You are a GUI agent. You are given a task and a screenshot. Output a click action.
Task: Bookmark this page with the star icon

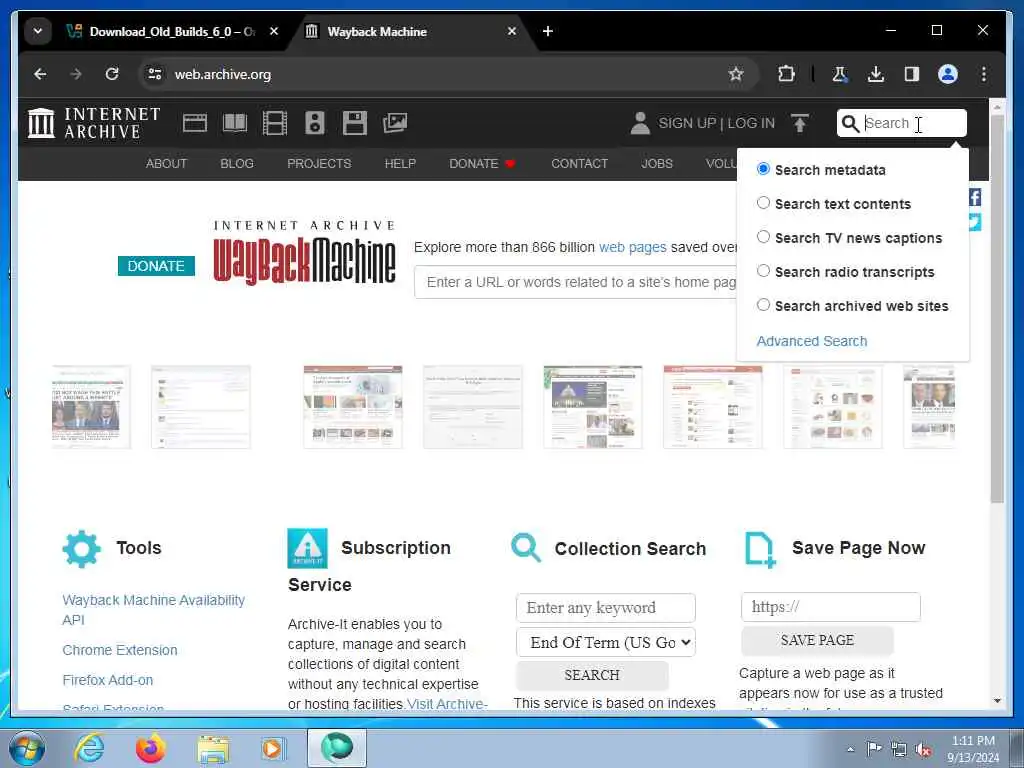[x=736, y=74]
